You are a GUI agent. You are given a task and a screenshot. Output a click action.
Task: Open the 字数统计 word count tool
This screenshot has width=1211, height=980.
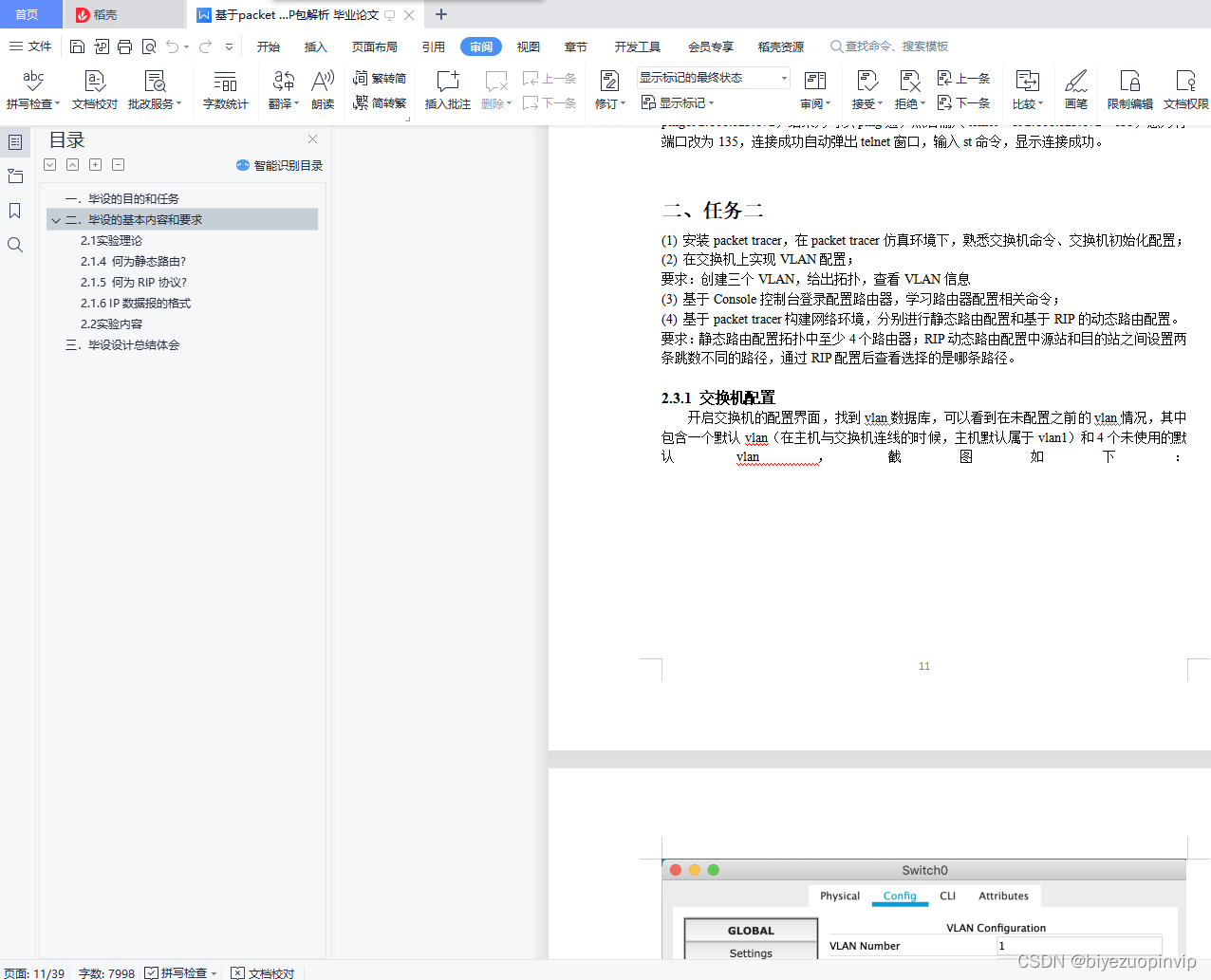(x=225, y=90)
